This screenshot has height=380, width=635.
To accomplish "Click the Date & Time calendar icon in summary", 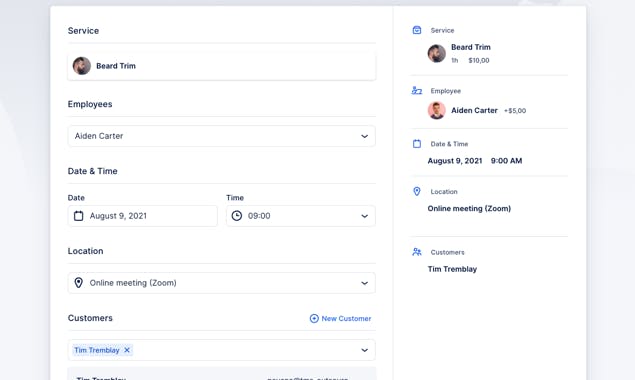I will (x=417, y=143).
